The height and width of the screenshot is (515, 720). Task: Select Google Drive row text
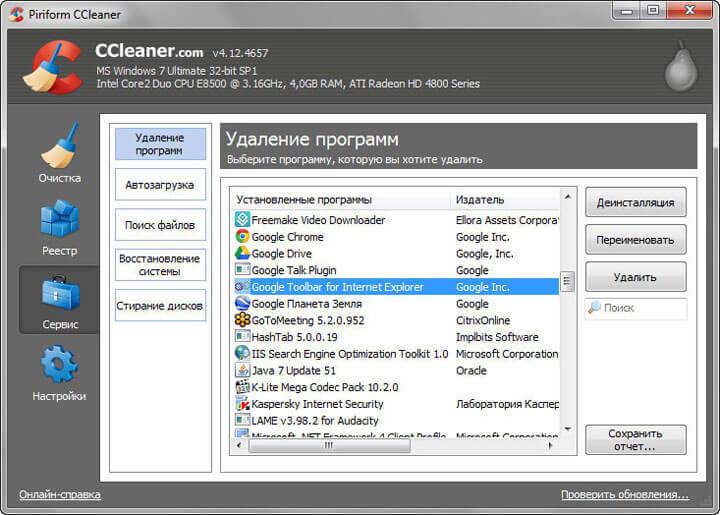click(x=281, y=253)
